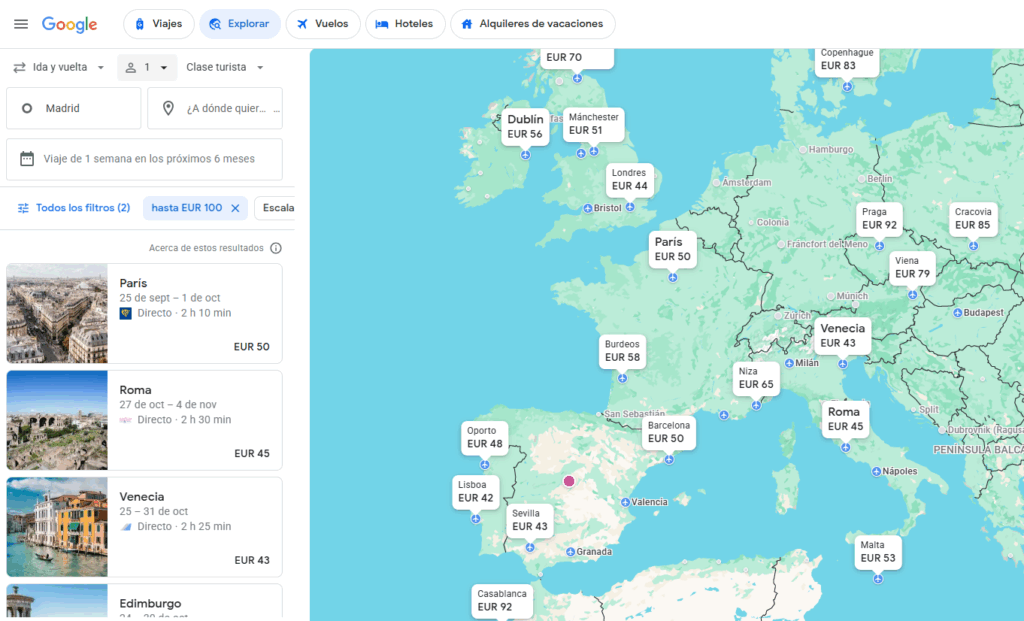Click the EUR 70 map label
1024x621 pixels.
[577, 57]
